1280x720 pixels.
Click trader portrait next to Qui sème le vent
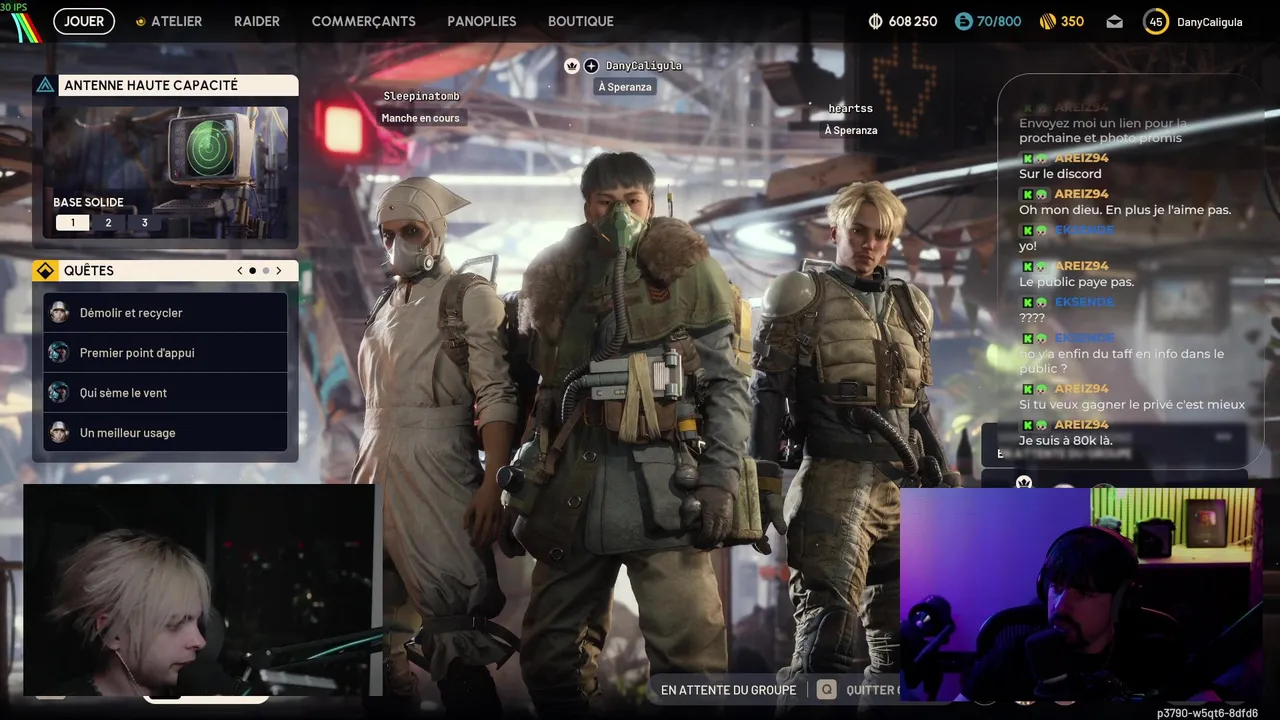point(59,393)
